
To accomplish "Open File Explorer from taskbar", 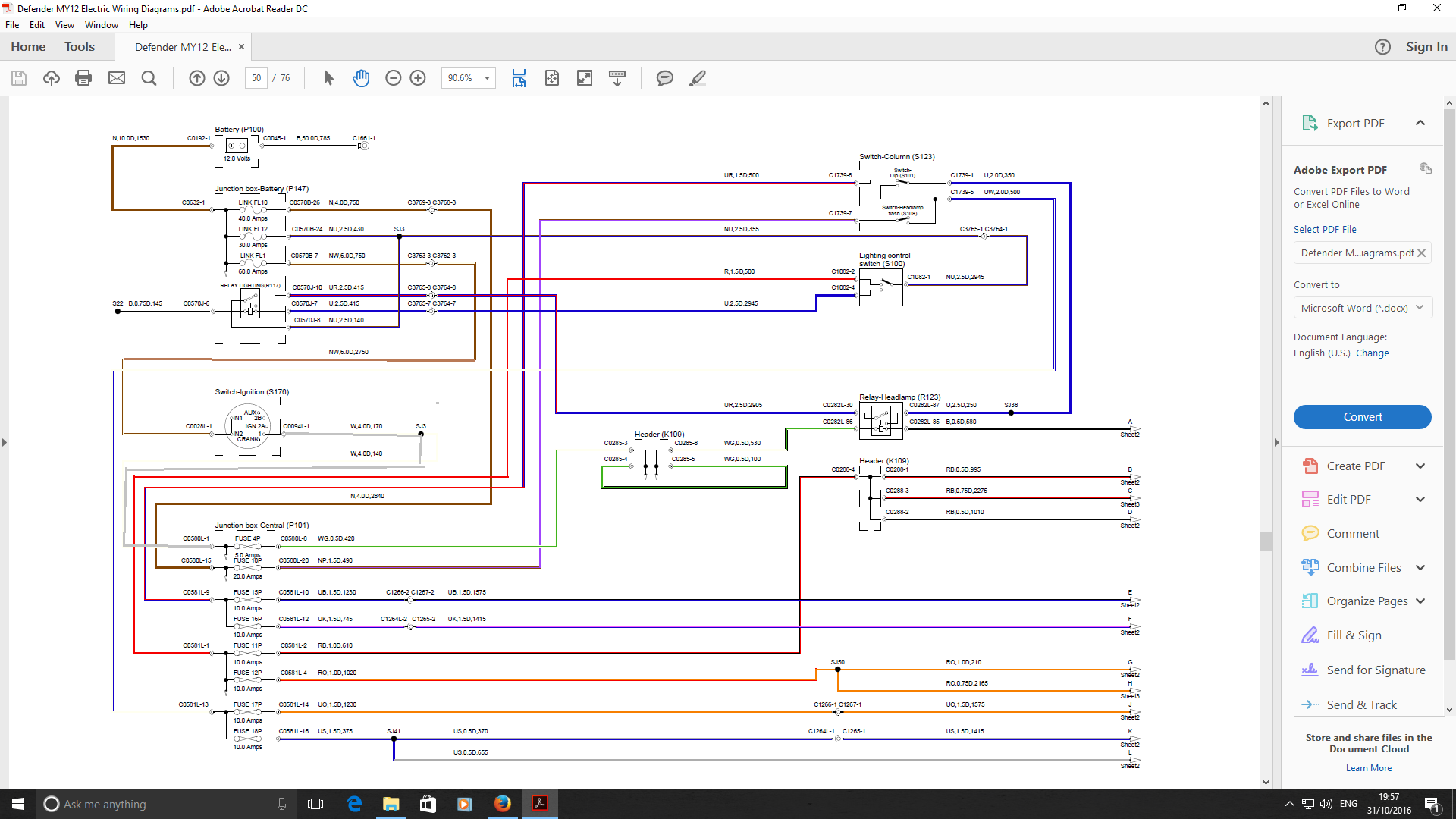I will (x=391, y=804).
